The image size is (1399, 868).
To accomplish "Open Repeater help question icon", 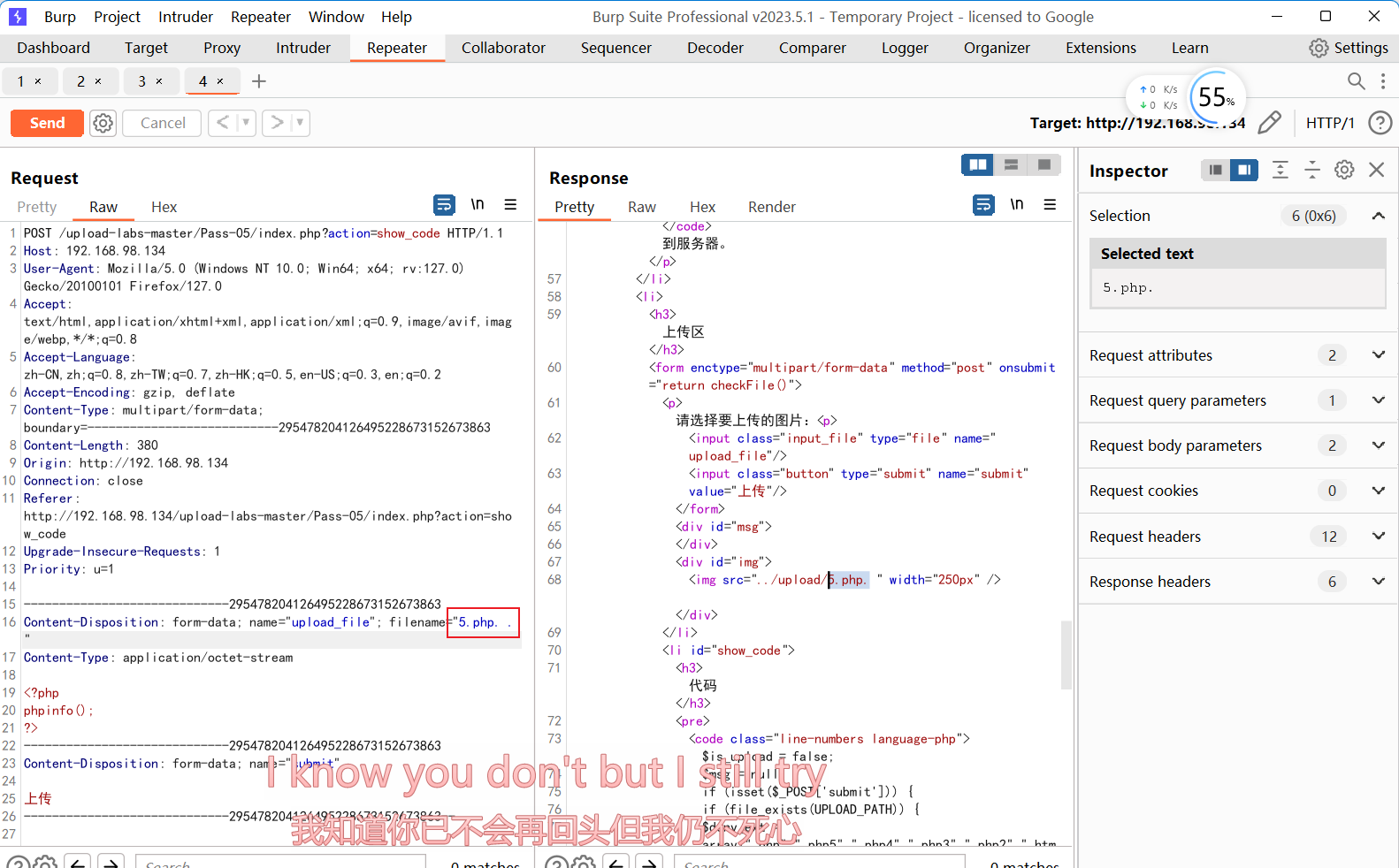I will (1380, 123).
